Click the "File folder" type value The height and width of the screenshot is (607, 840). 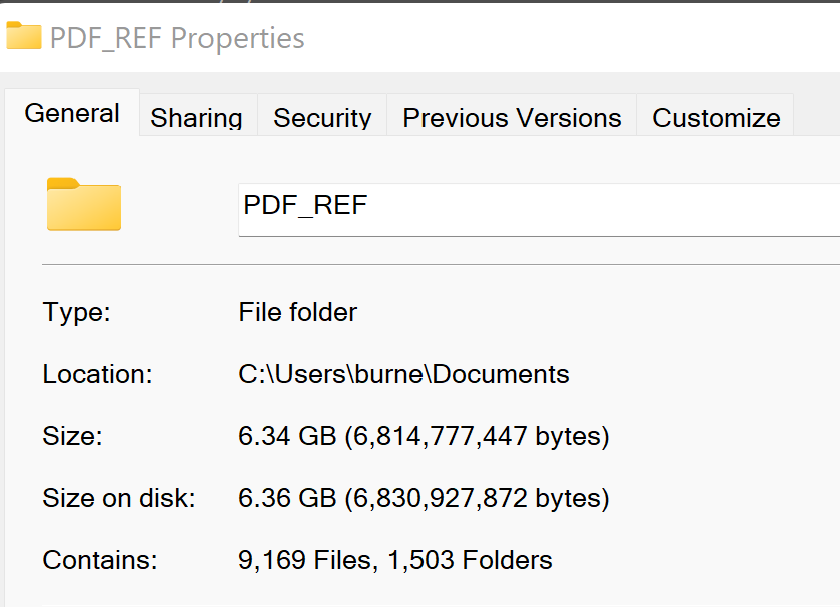297,312
